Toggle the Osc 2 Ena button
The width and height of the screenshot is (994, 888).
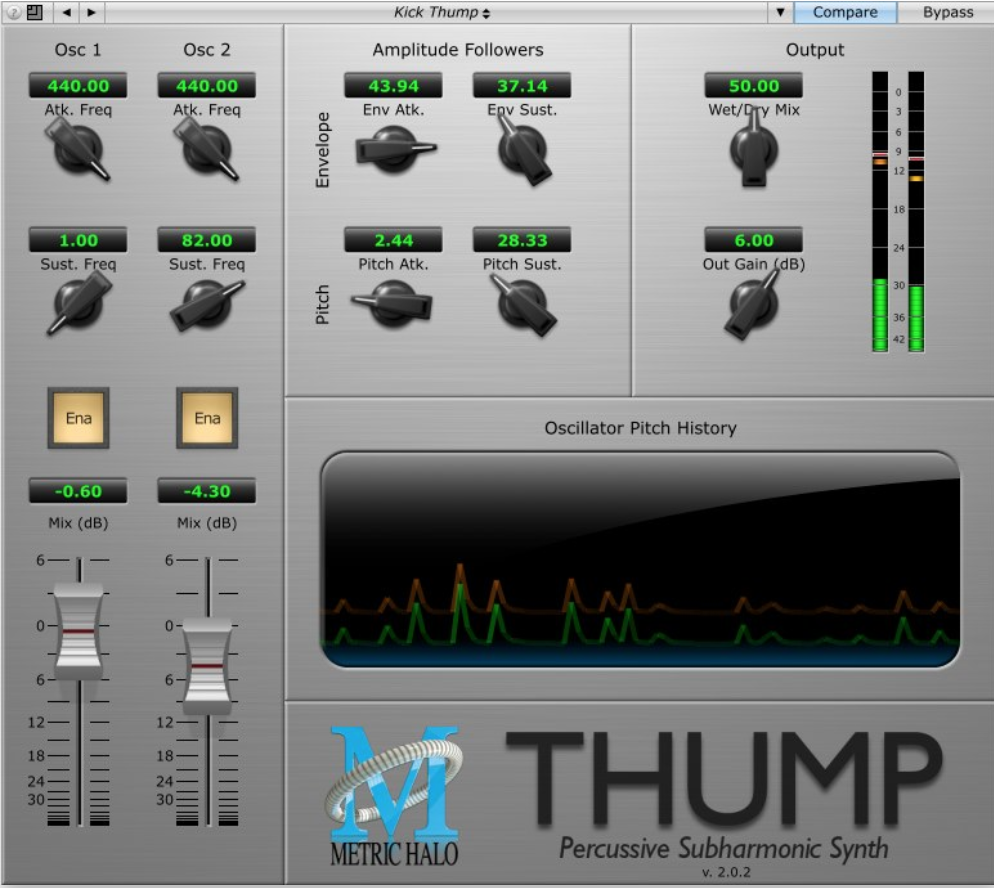[x=207, y=418]
